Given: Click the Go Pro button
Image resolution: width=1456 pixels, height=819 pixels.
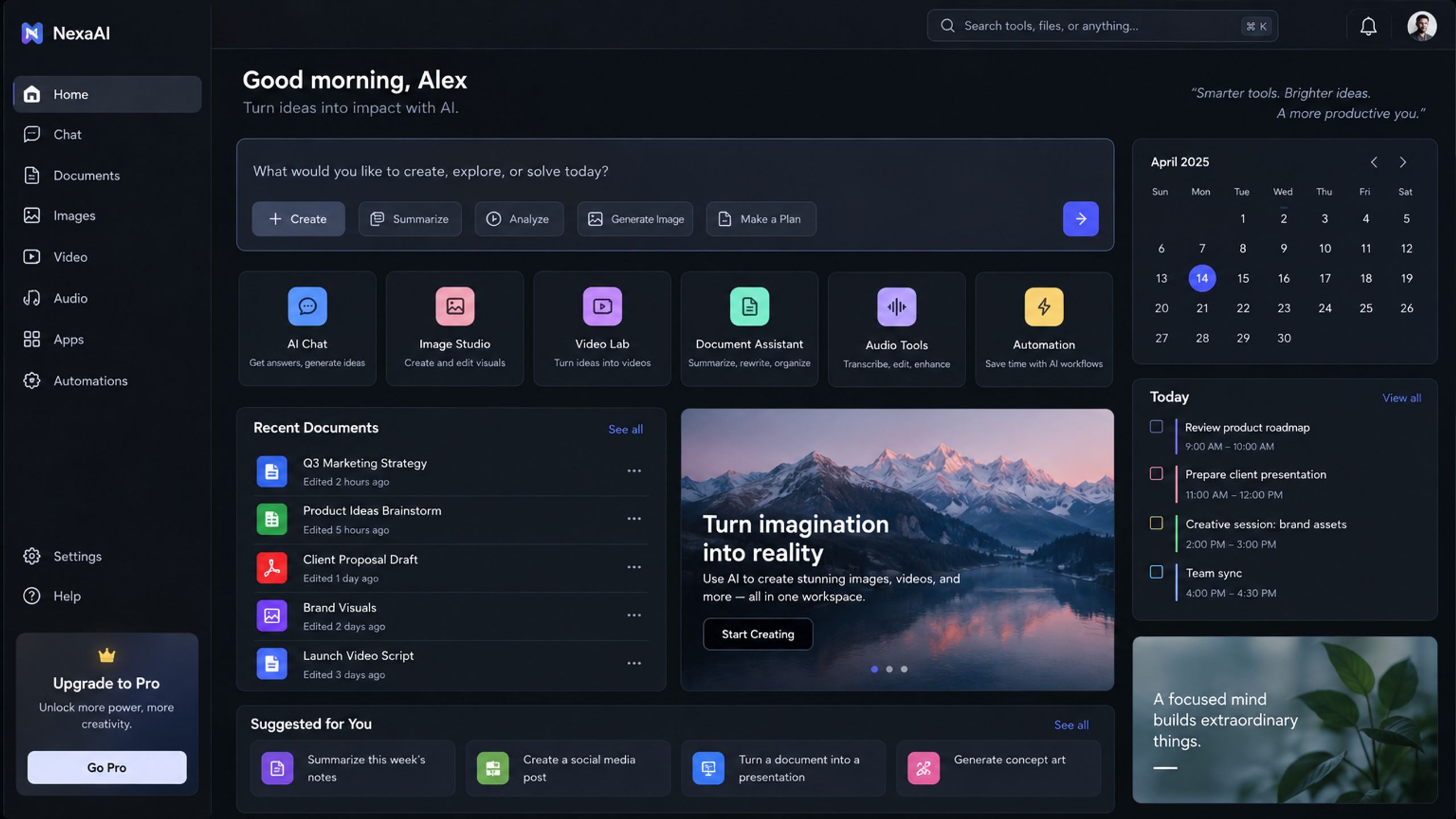Looking at the screenshot, I should tap(107, 767).
